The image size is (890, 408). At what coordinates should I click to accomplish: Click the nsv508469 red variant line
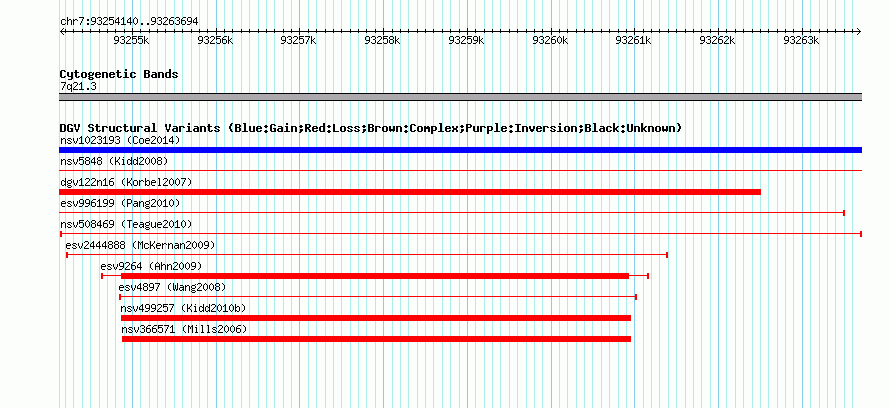coord(461,234)
